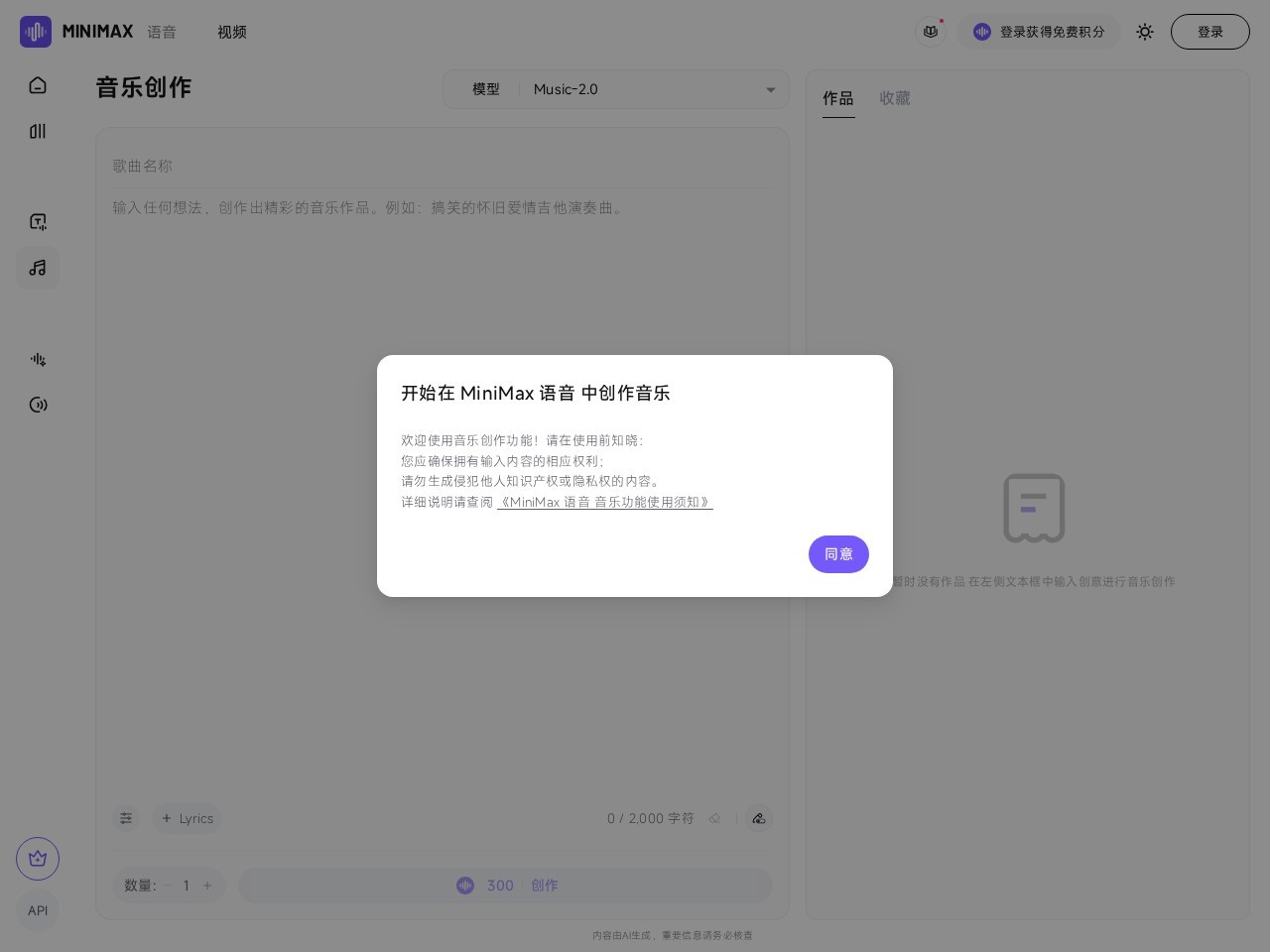The image size is (1270, 952).
Task: Click the 歌曲名称 song title field
Action: [442, 166]
